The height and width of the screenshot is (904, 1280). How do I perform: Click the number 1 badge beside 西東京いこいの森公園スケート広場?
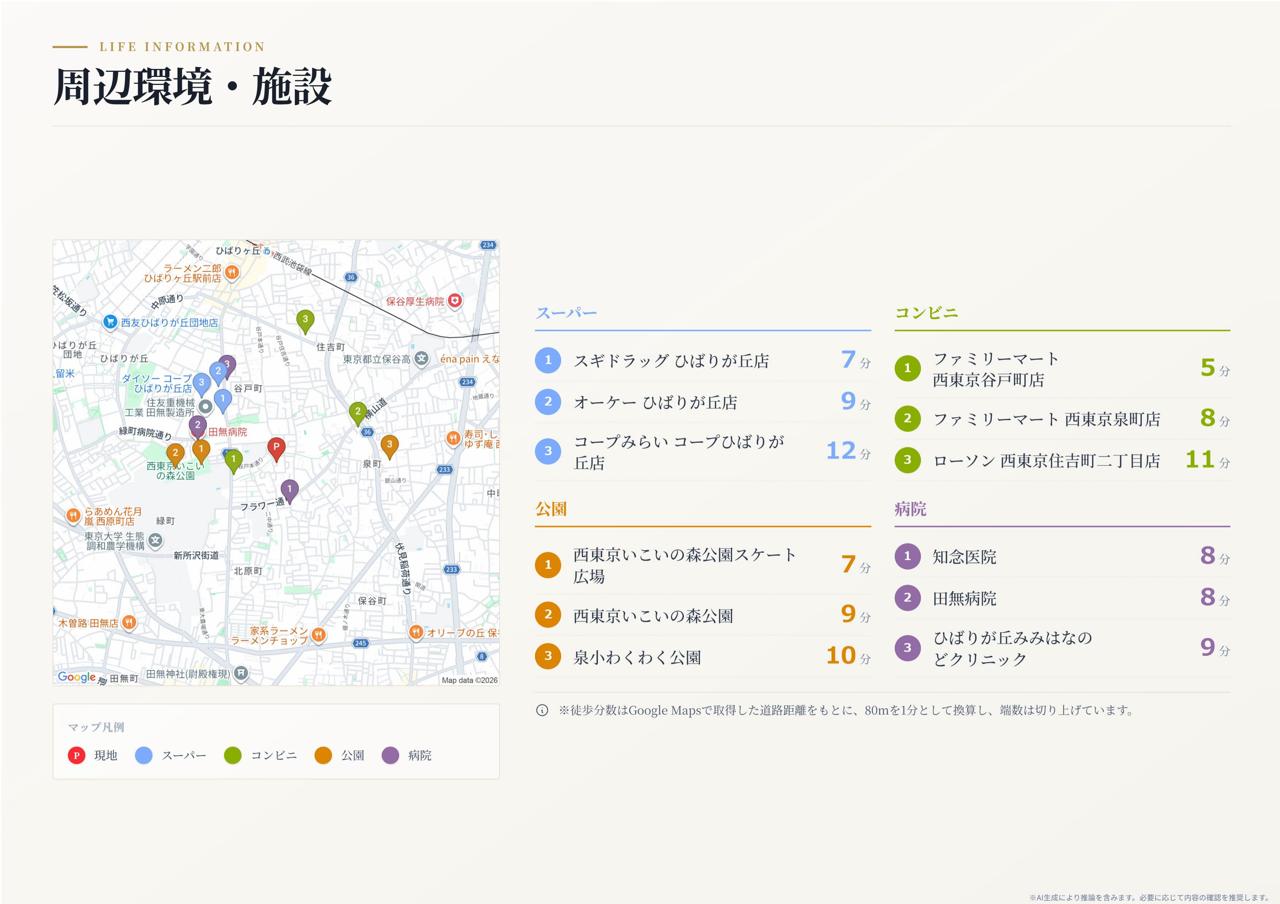click(x=548, y=565)
